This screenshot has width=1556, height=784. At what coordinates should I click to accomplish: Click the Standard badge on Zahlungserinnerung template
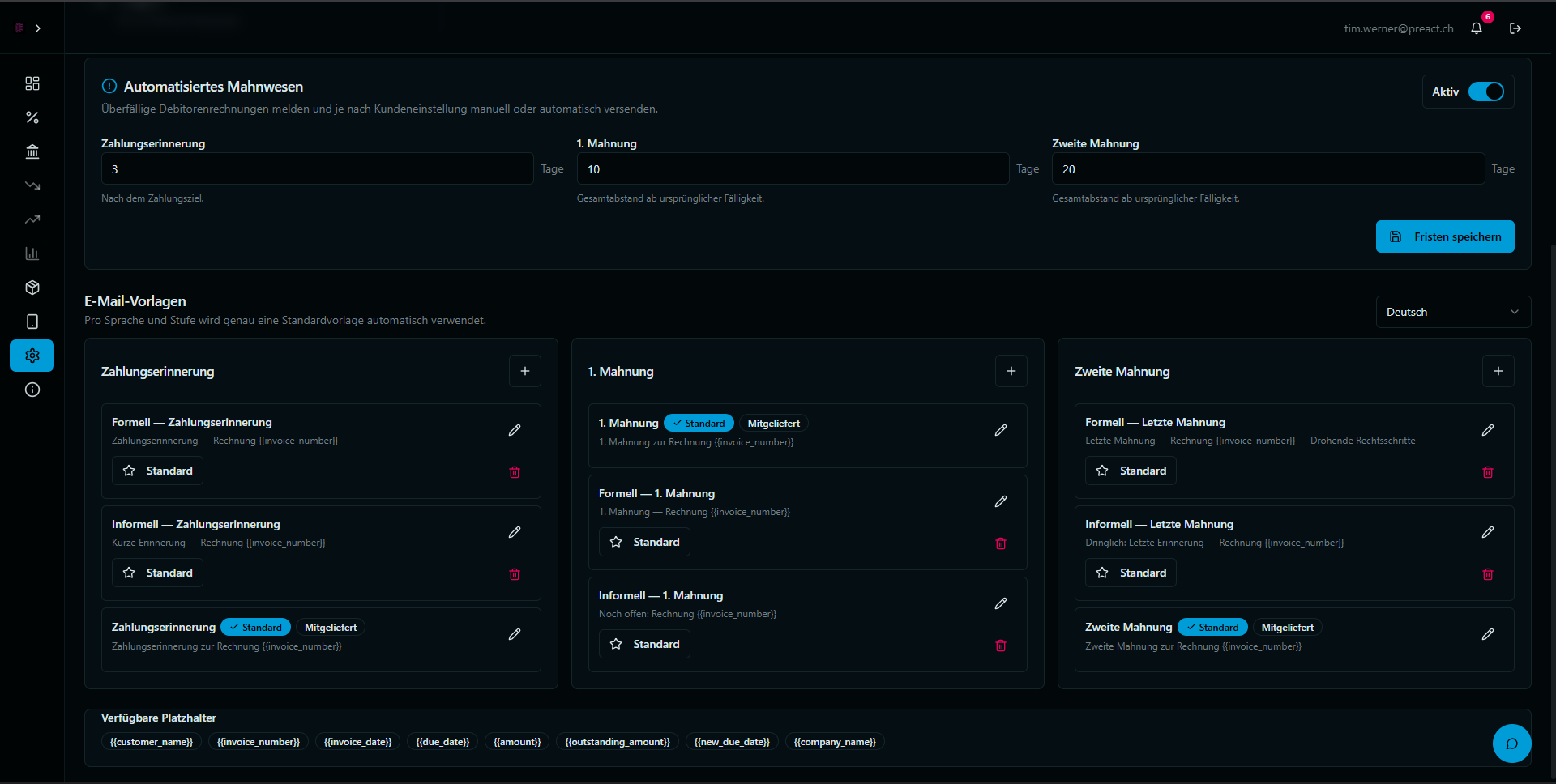coord(255,628)
